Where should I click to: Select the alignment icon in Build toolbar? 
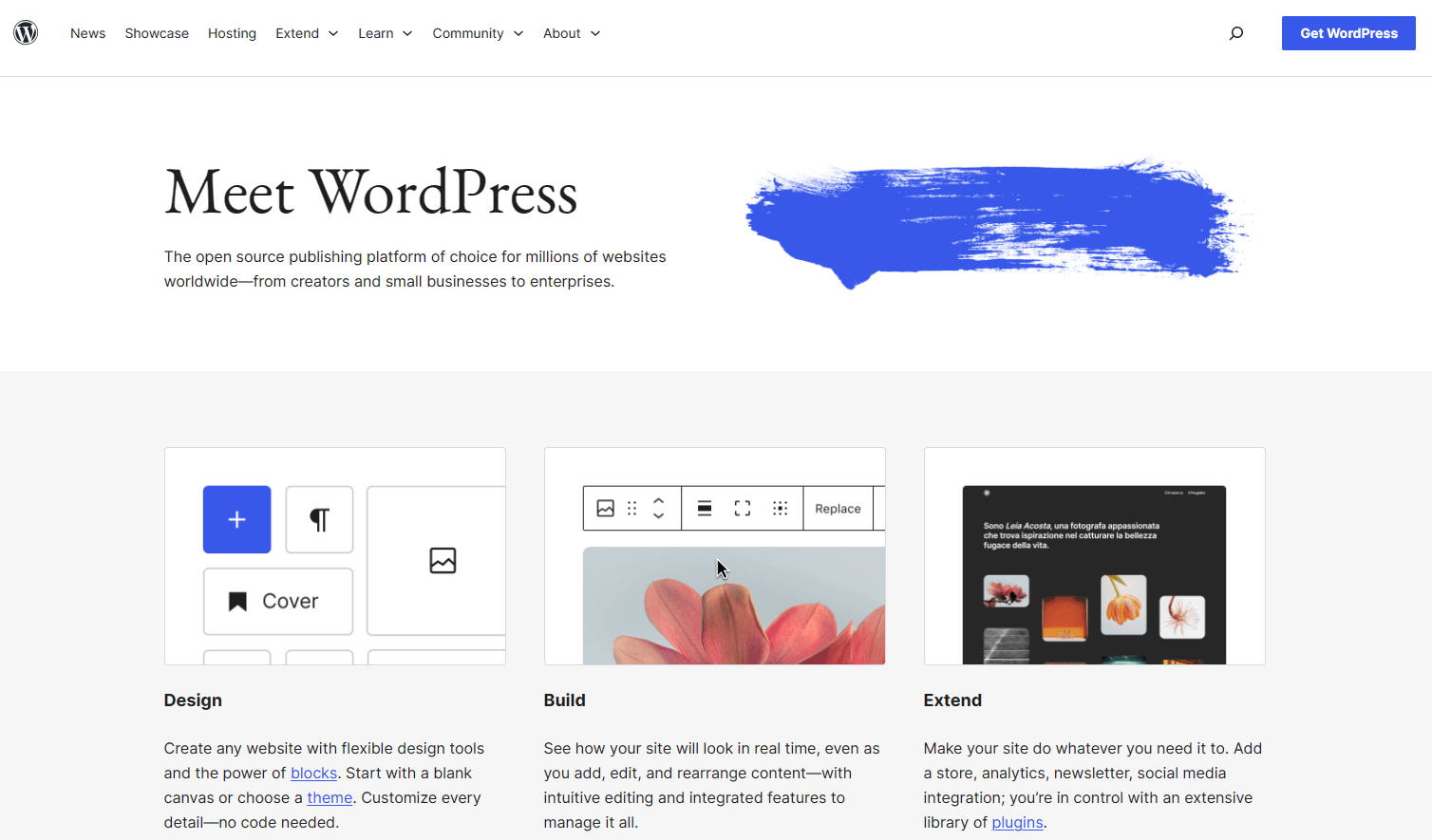(x=704, y=508)
